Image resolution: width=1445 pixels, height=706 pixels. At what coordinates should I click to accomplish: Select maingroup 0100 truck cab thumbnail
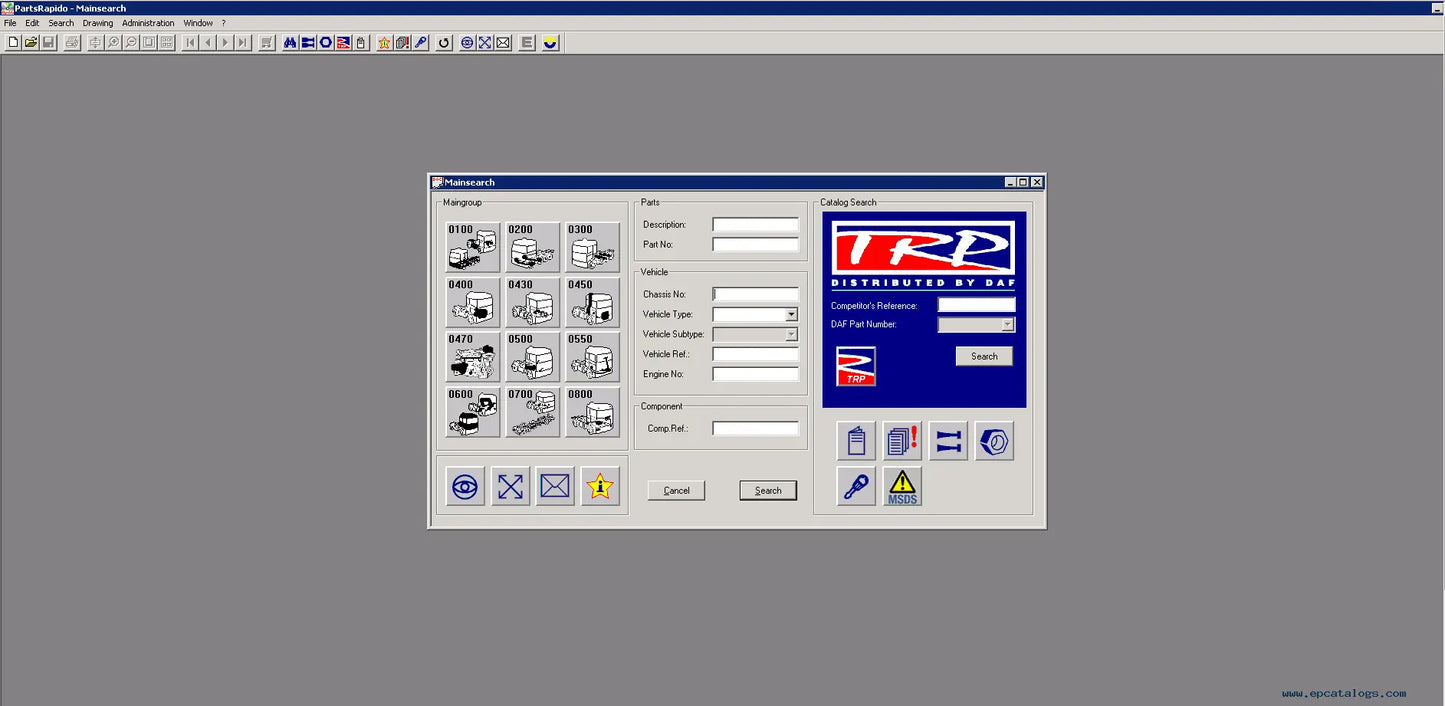(471, 246)
